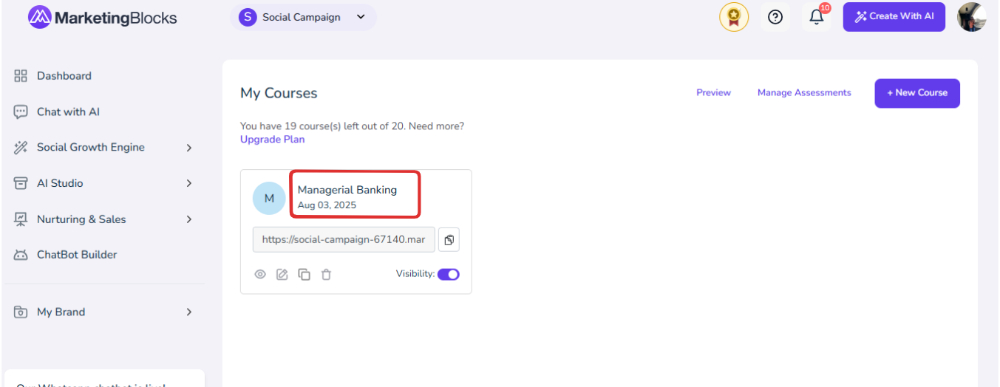Click the My Courses heading
Viewport: 1000px width, 387px height.
point(279,93)
